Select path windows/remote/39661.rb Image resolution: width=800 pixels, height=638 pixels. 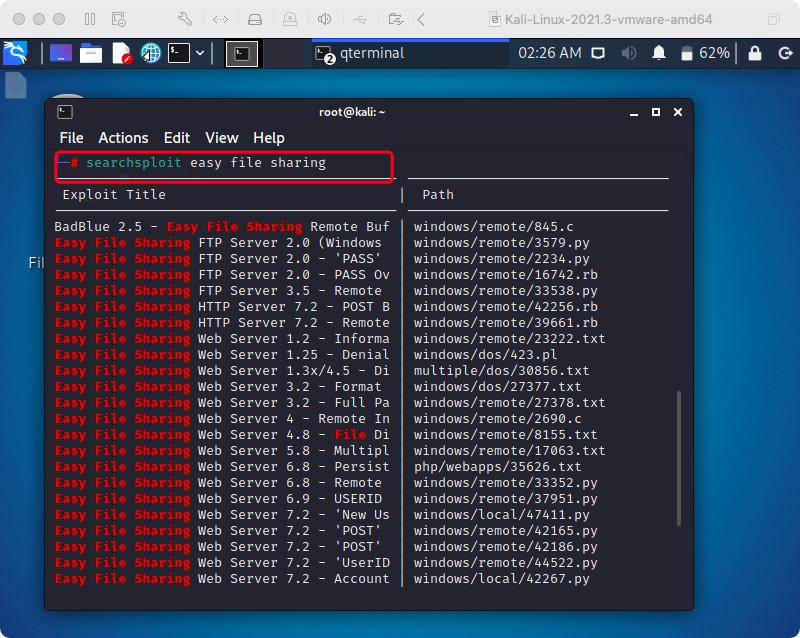[x=506, y=323]
